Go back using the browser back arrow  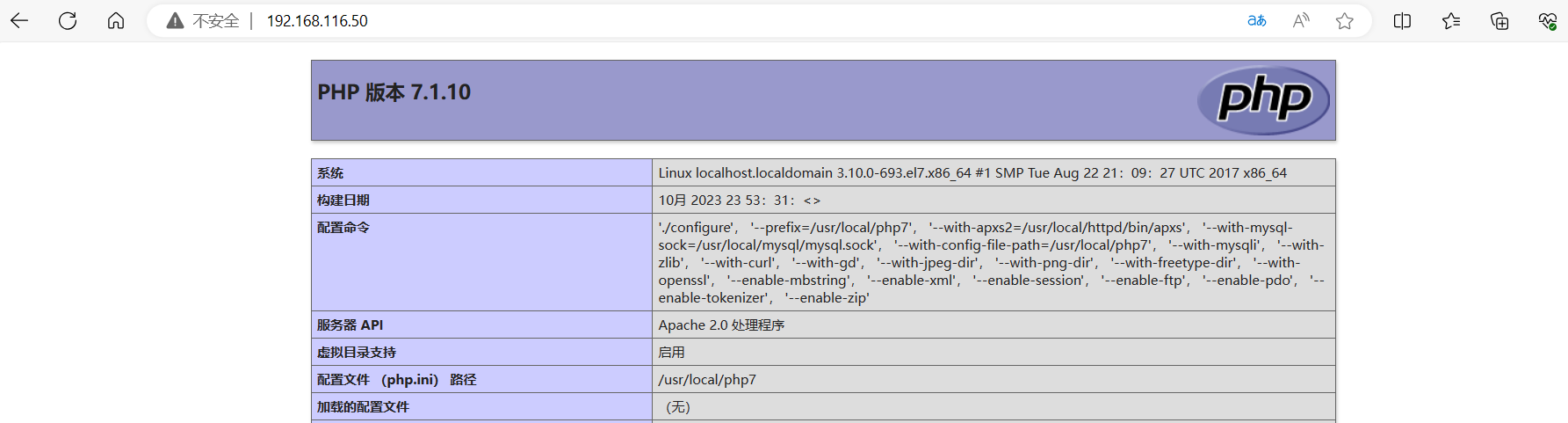tap(19, 21)
